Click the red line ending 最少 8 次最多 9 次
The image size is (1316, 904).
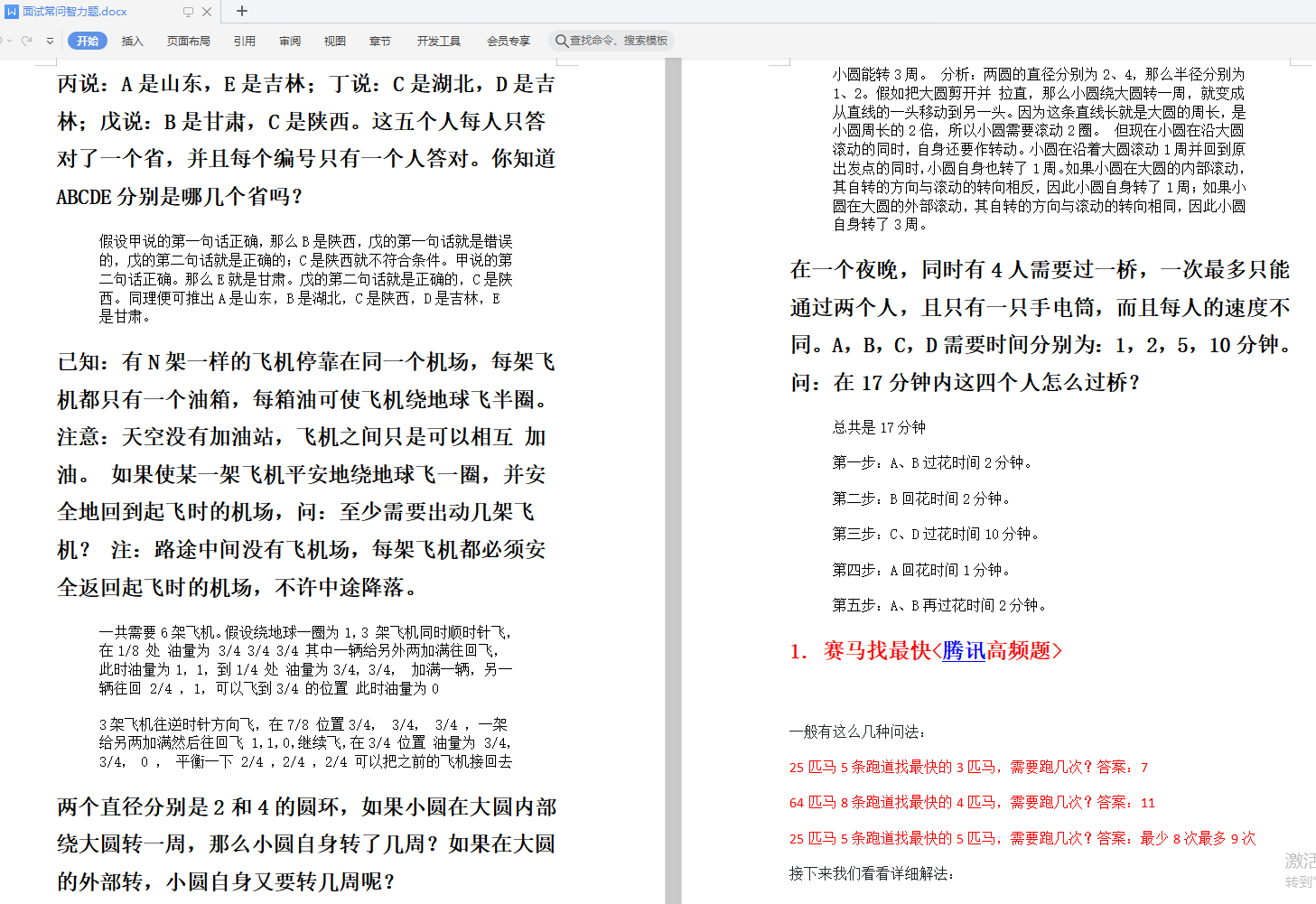point(1022,838)
